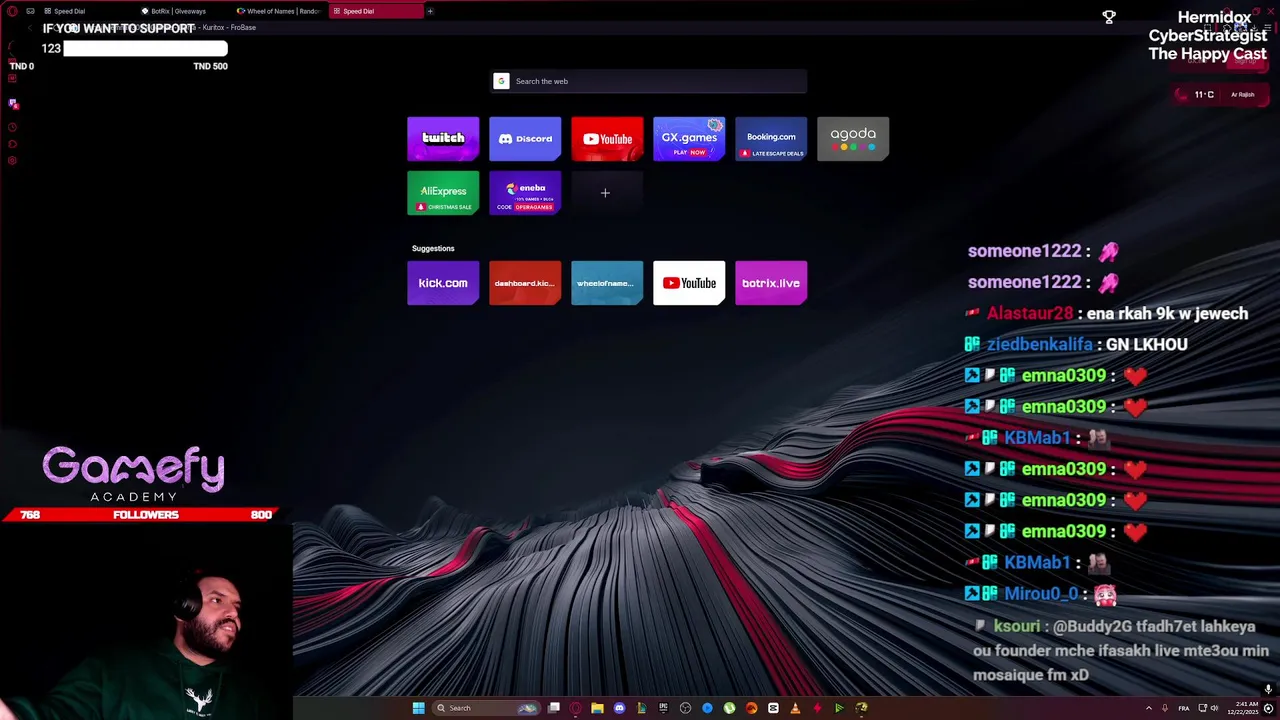Switch to the first Speed Dial tab
Viewport: 1280px width, 720px height.
tap(85, 11)
